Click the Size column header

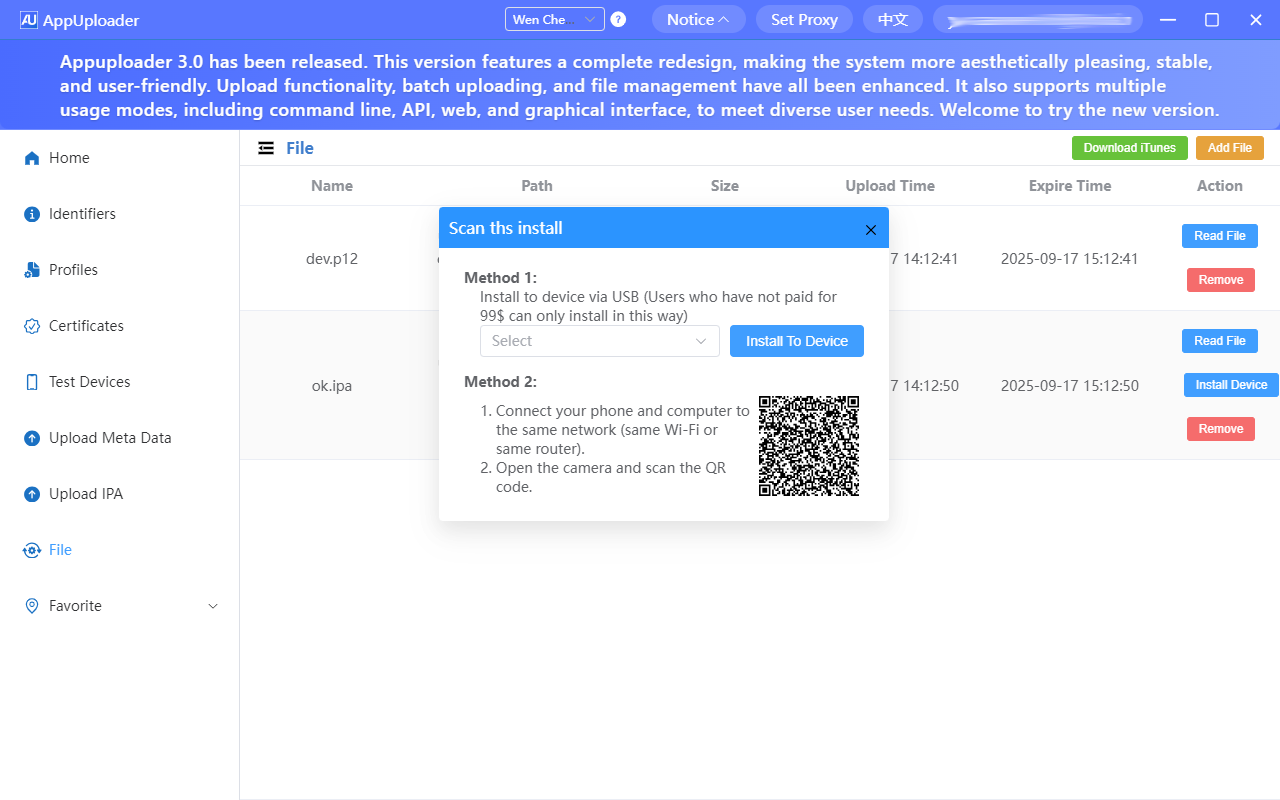point(725,186)
